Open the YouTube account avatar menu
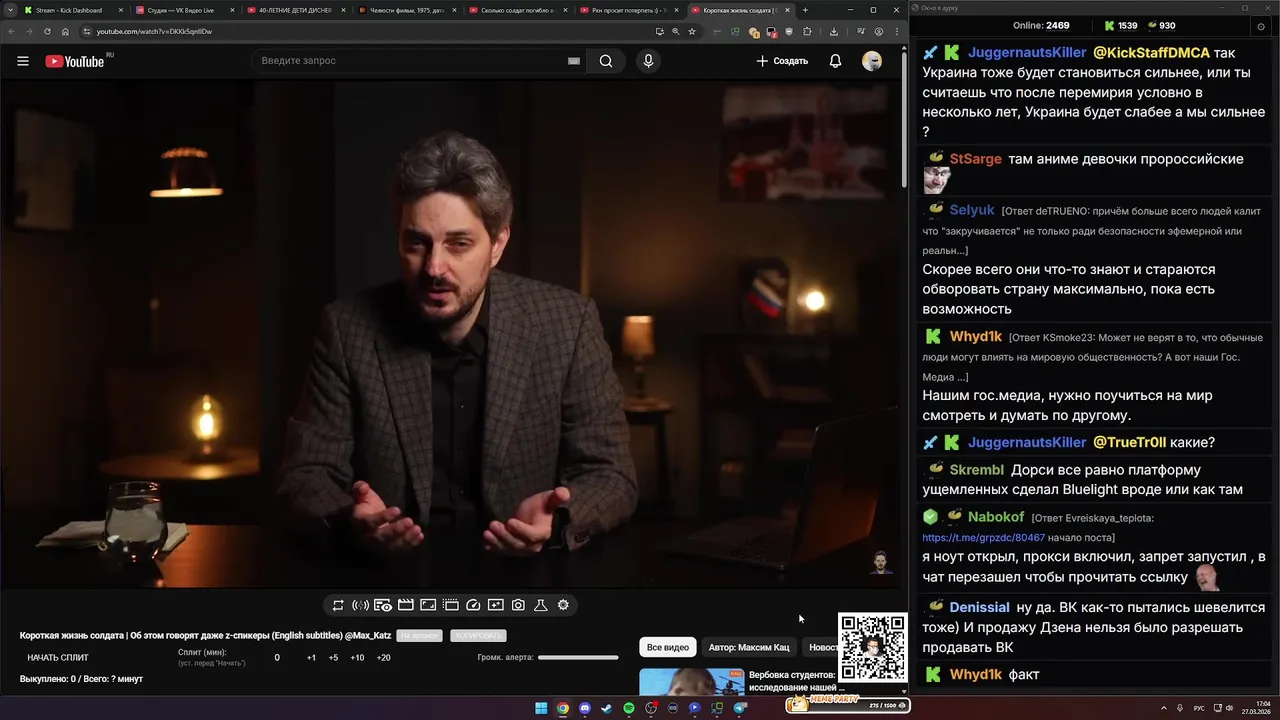Image resolution: width=1280 pixels, height=720 pixels. [872, 61]
